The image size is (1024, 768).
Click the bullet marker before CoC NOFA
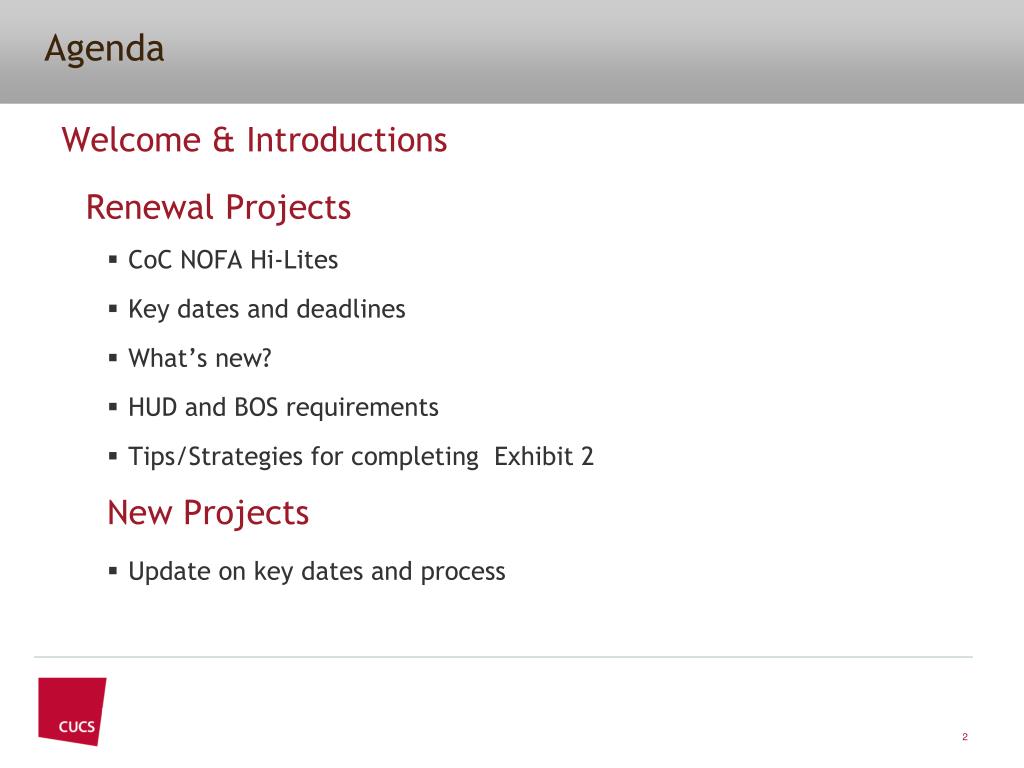pos(113,260)
